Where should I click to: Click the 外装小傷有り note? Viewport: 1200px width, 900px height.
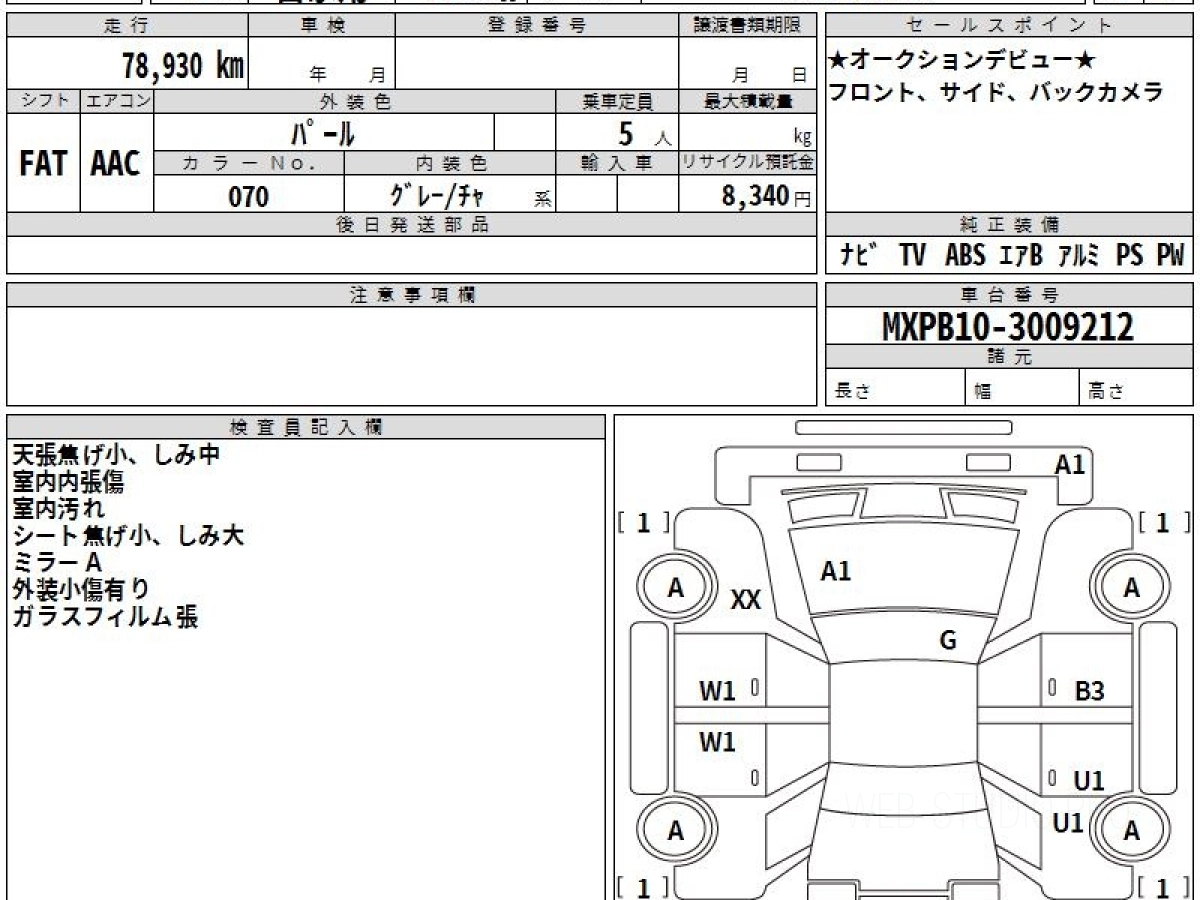pos(80,590)
